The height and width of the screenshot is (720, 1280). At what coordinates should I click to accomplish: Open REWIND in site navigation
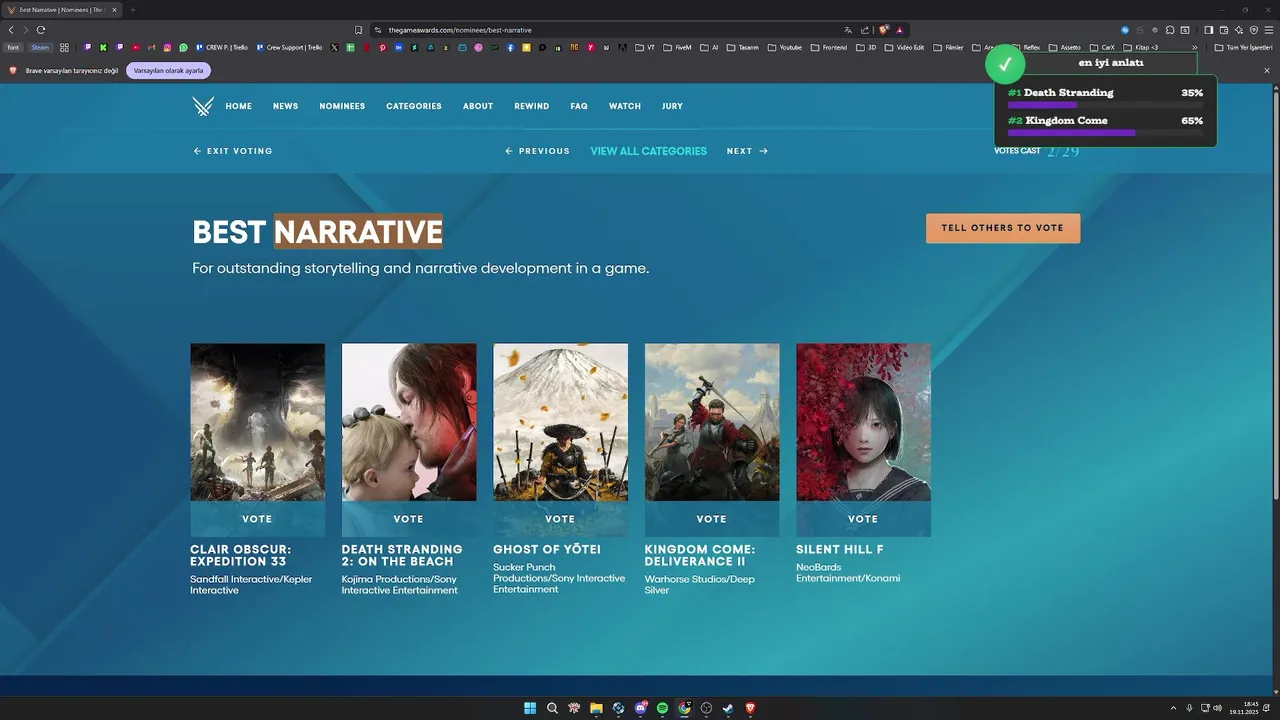[532, 106]
